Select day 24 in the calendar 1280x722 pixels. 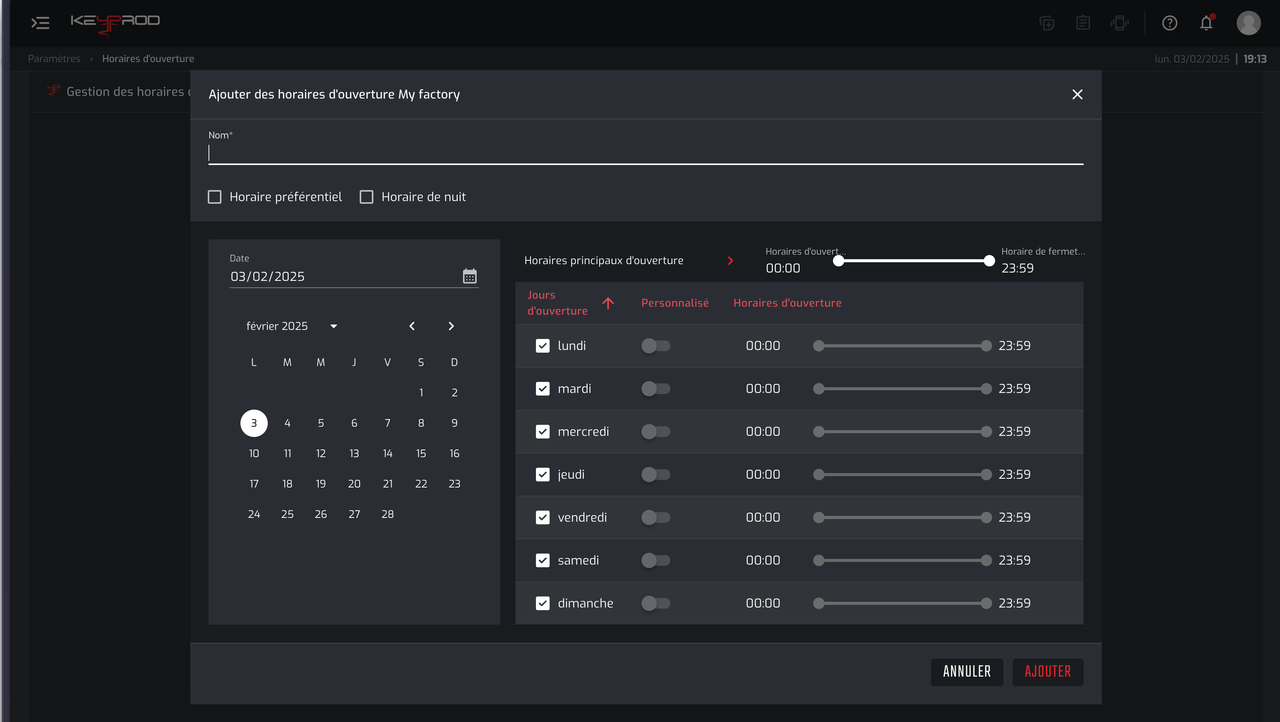[x=254, y=514]
